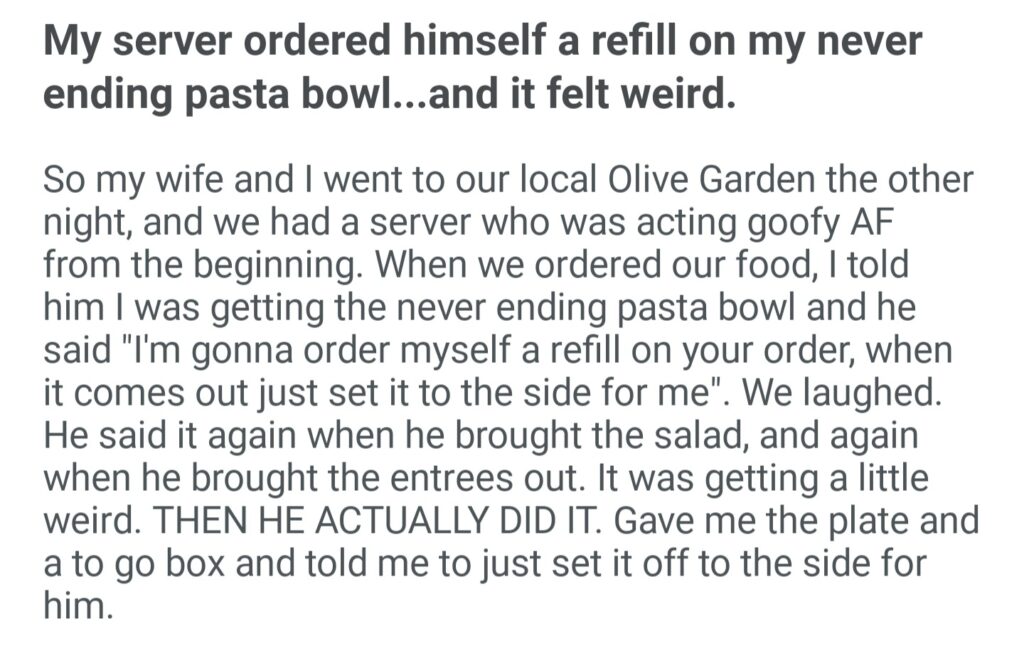Open the post title about the server's refill
1024x668 pixels.
(x=482, y=71)
